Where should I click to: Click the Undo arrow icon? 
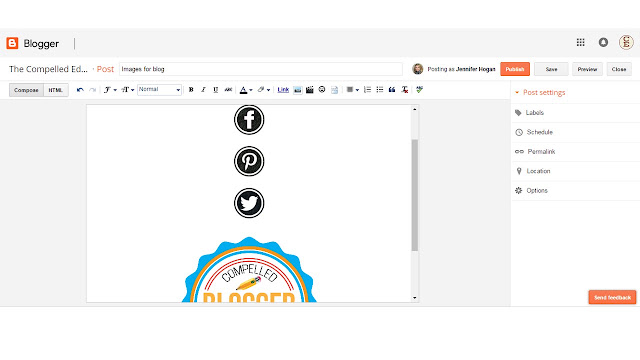click(80, 90)
